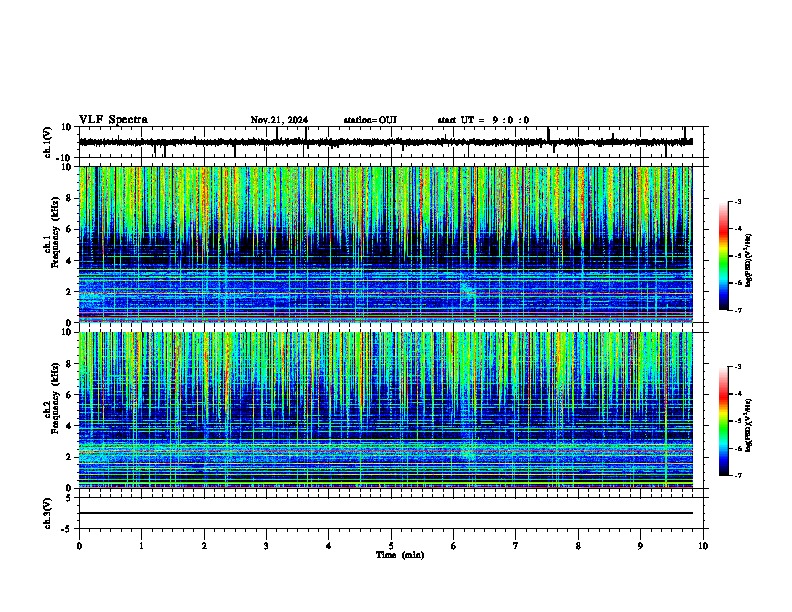Click the 'ch.1(V)' waveform axis label
Screen dimensions: 792x612
48,142
